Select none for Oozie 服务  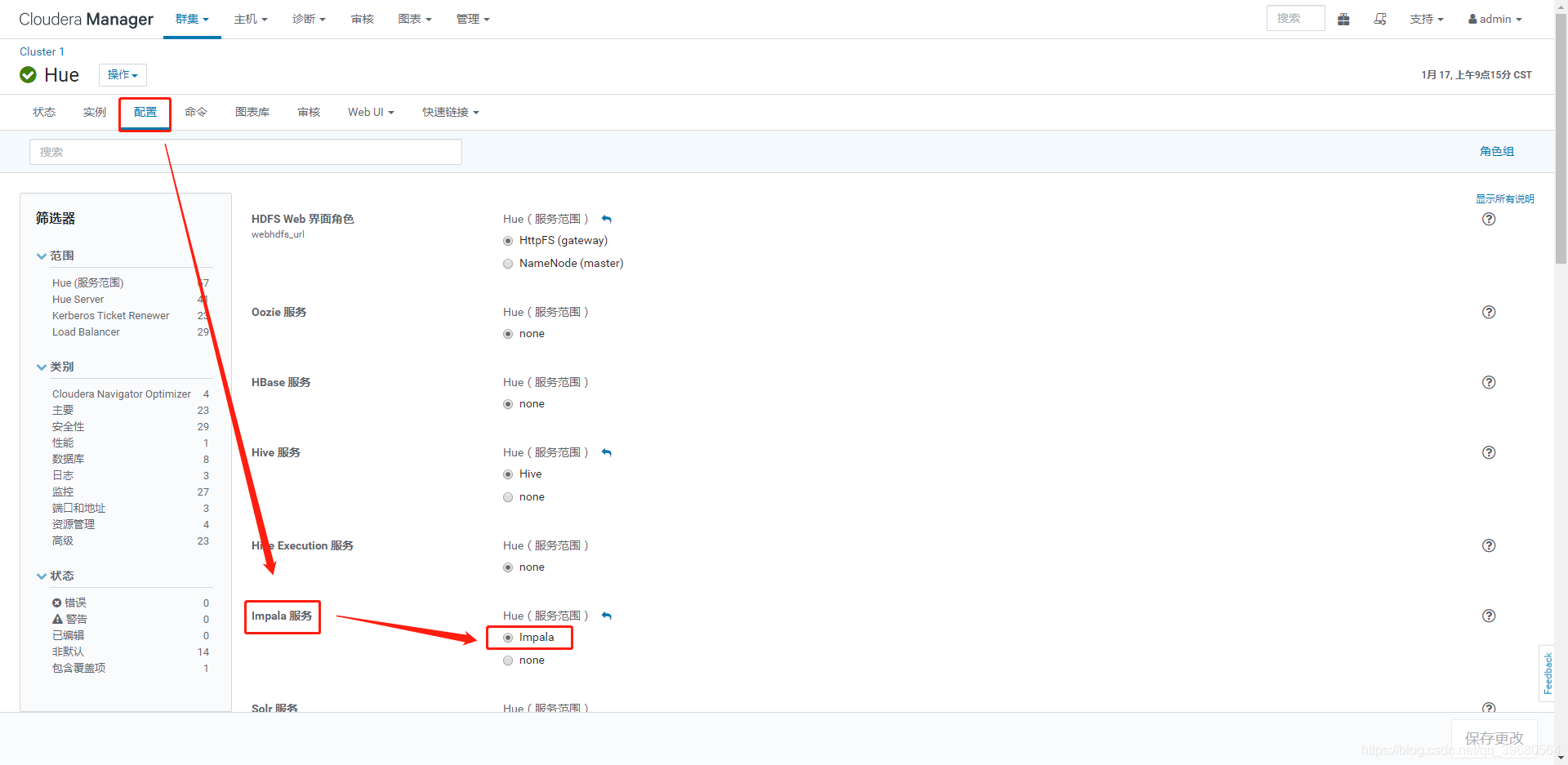point(508,334)
